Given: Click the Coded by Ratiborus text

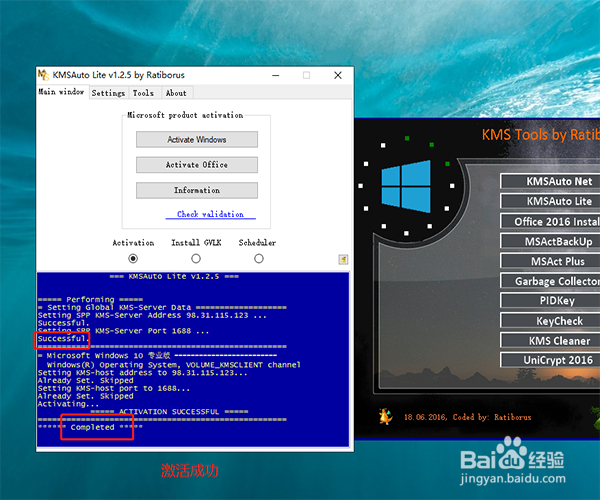Looking at the screenshot, I should pyautogui.click(x=492, y=417).
